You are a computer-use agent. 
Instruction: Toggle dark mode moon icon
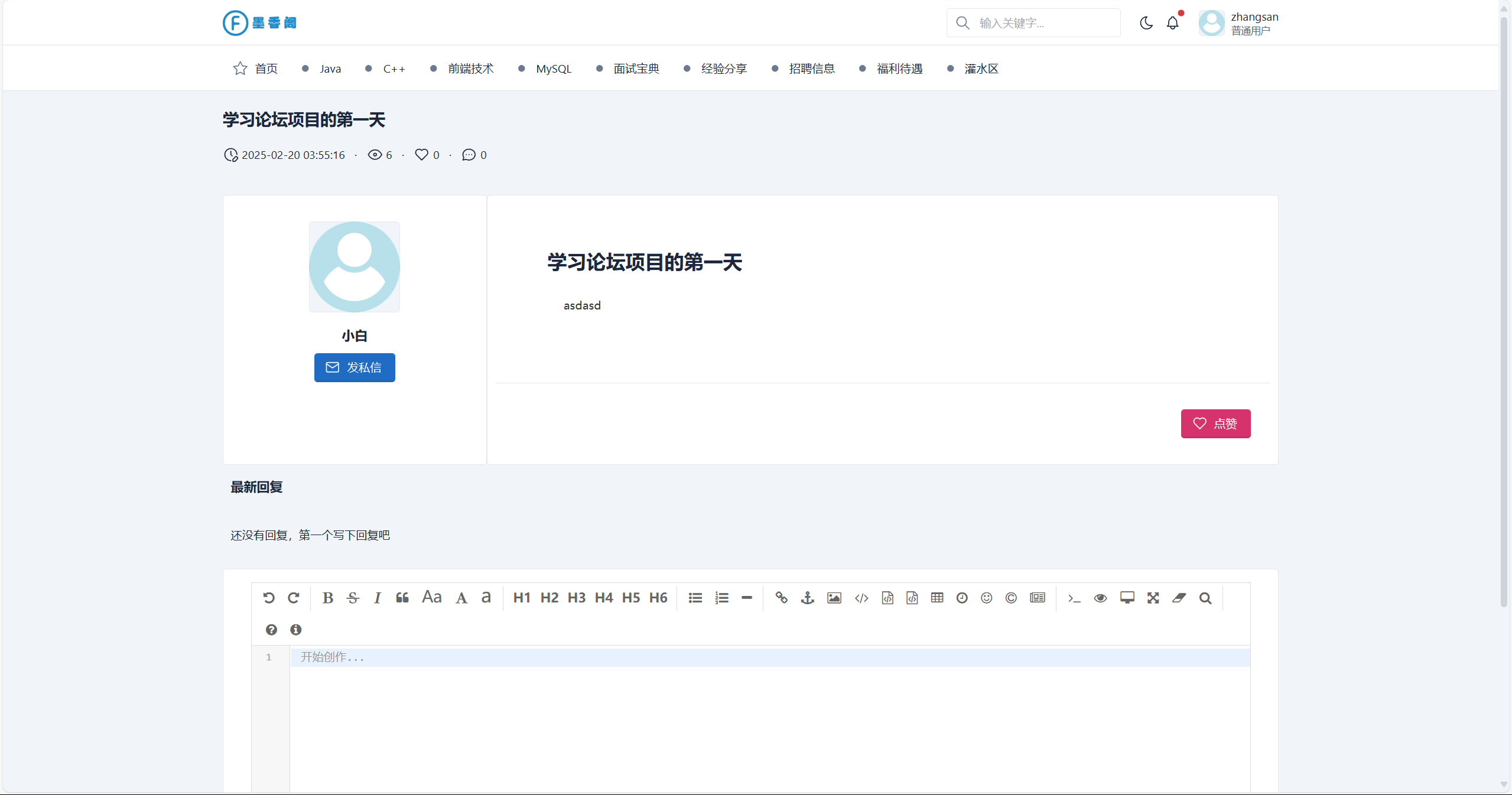coord(1146,23)
